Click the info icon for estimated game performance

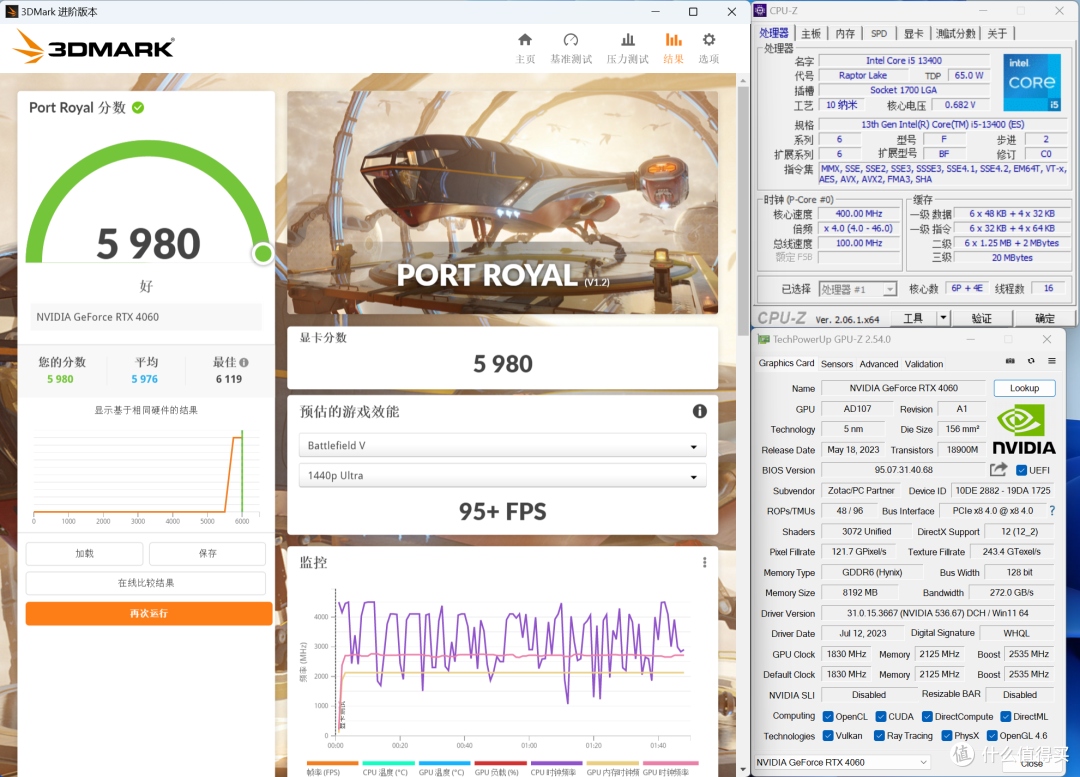click(x=699, y=411)
